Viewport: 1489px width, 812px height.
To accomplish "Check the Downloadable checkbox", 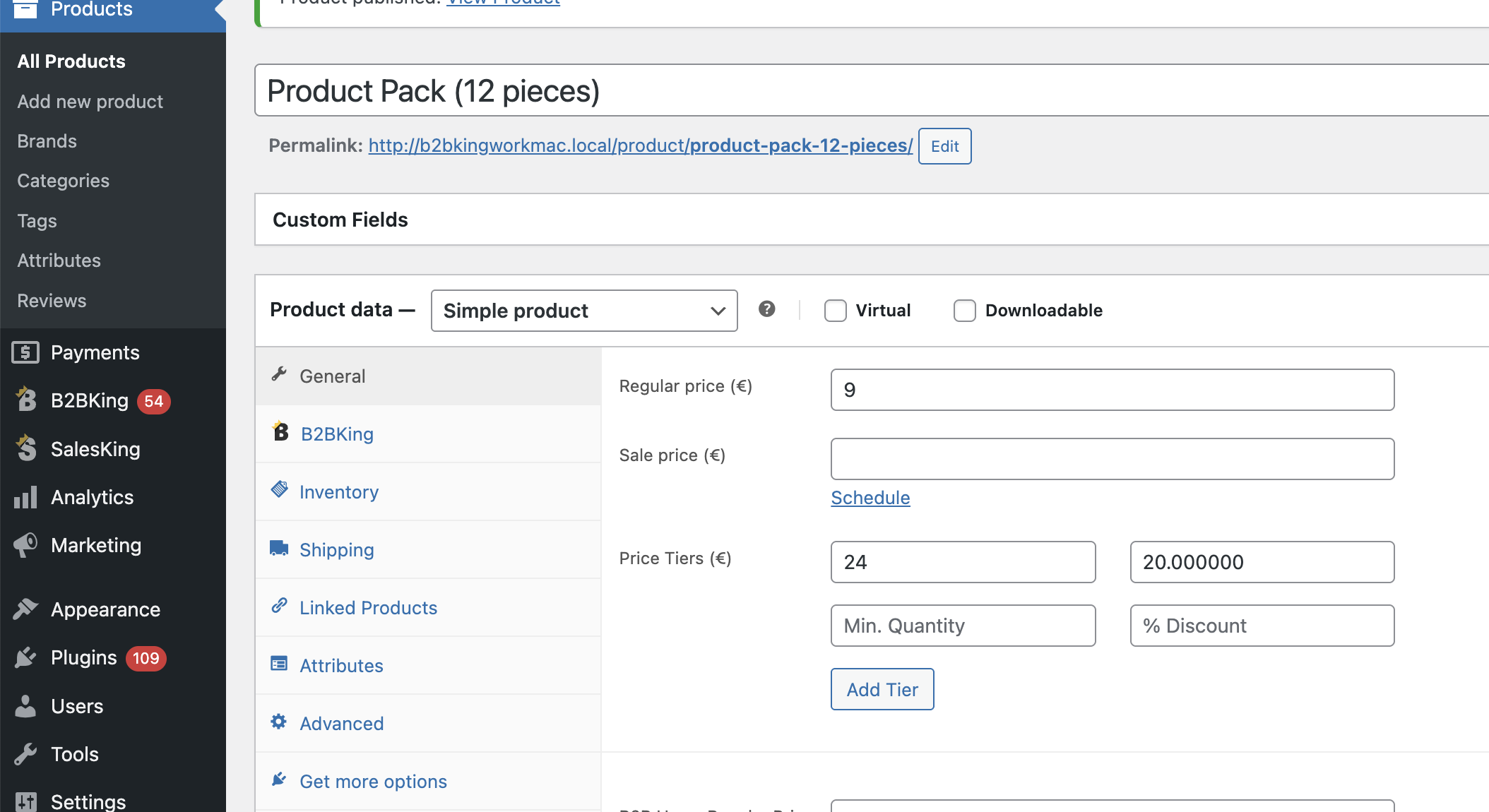I will [x=965, y=311].
